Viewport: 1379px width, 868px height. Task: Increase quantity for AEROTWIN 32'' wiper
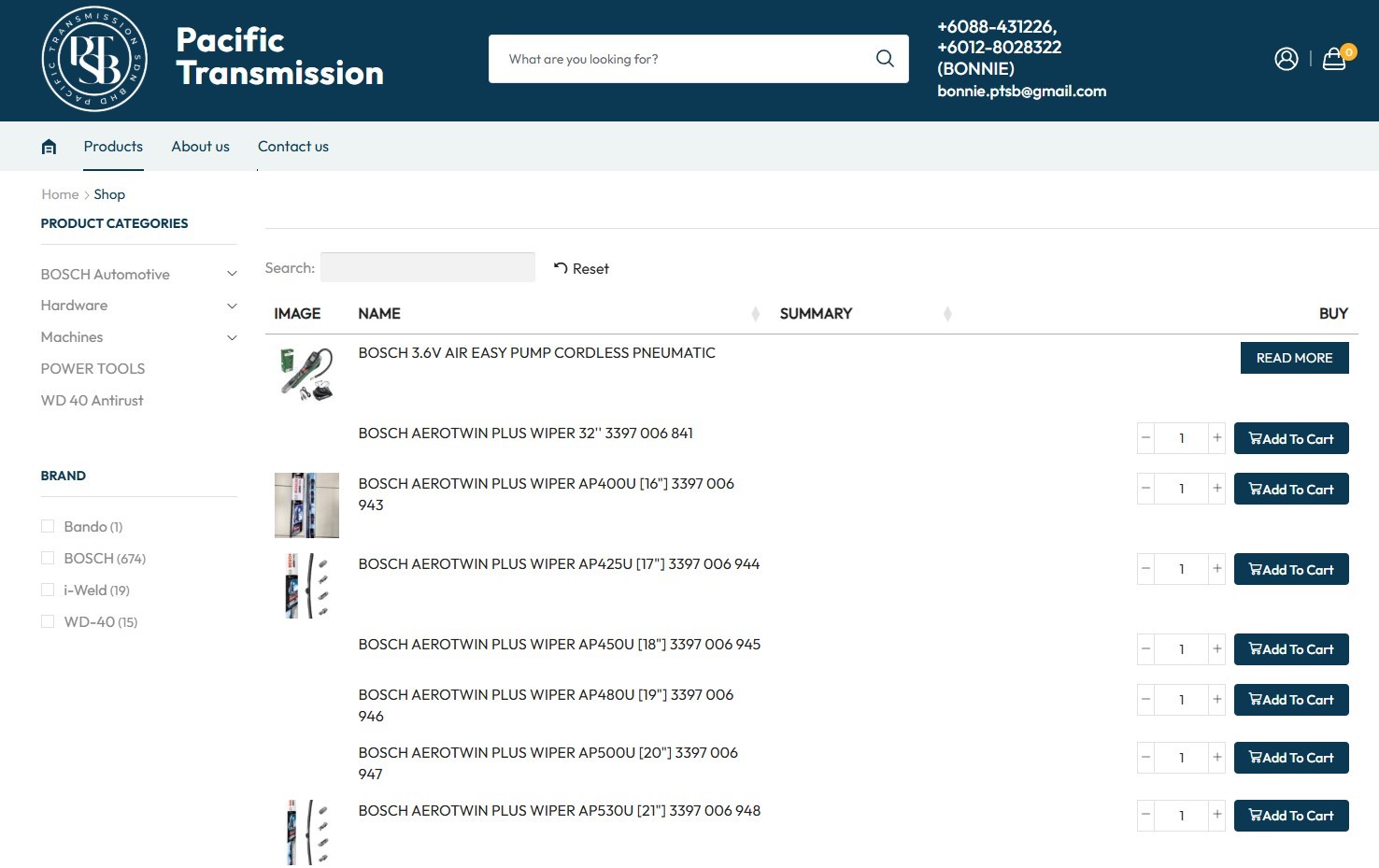tap(1216, 438)
